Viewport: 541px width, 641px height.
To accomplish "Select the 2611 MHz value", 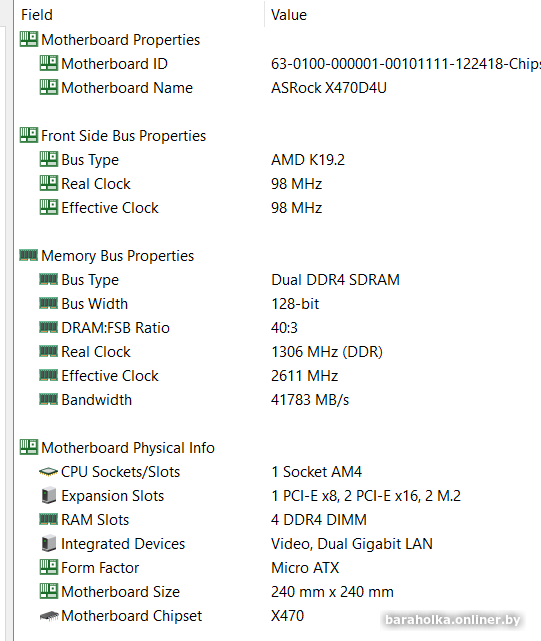I will coord(304,376).
